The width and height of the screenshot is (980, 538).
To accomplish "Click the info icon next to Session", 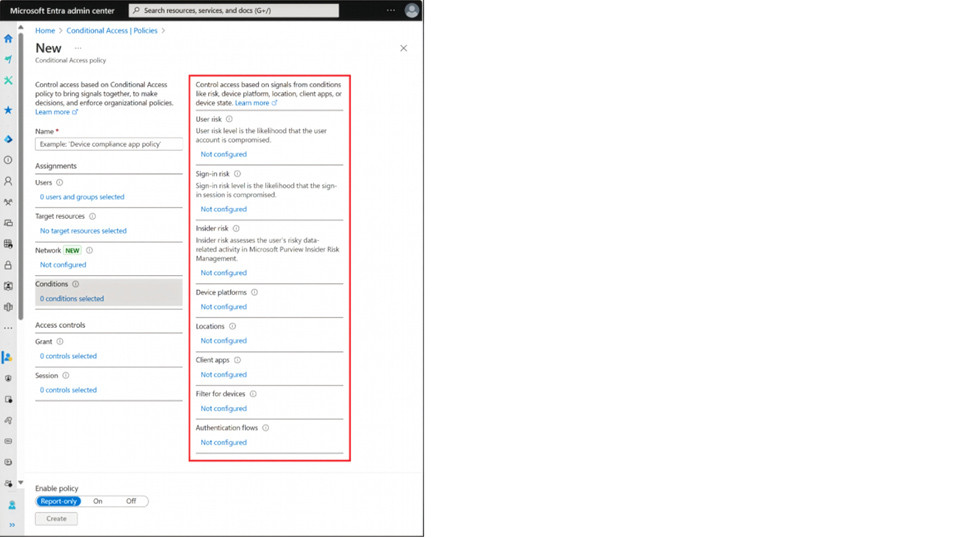I will (x=66, y=376).
